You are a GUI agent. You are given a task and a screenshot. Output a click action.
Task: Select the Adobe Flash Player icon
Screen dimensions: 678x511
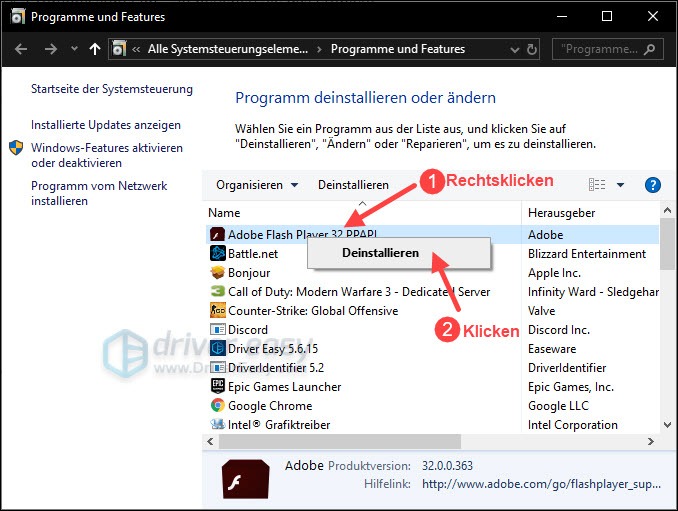[217, 234]
